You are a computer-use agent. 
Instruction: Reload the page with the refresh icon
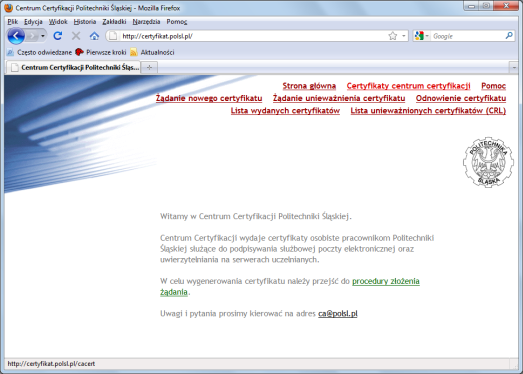tap(58, 36)
